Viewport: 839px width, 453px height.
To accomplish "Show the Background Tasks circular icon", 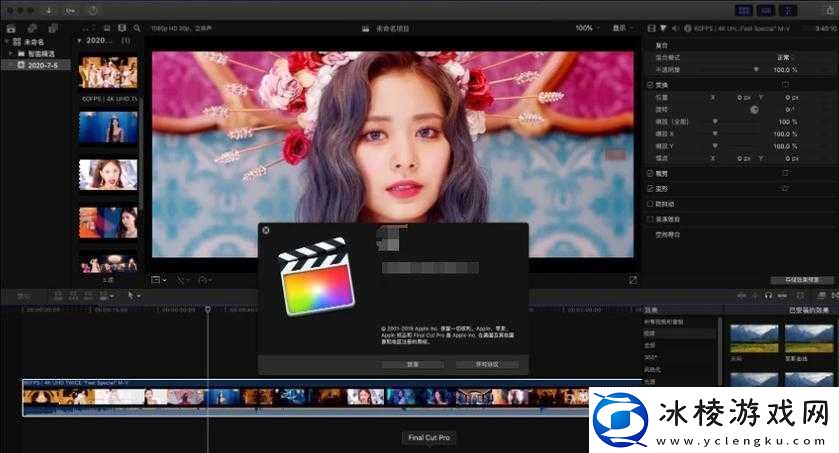I will pos(93,11).
